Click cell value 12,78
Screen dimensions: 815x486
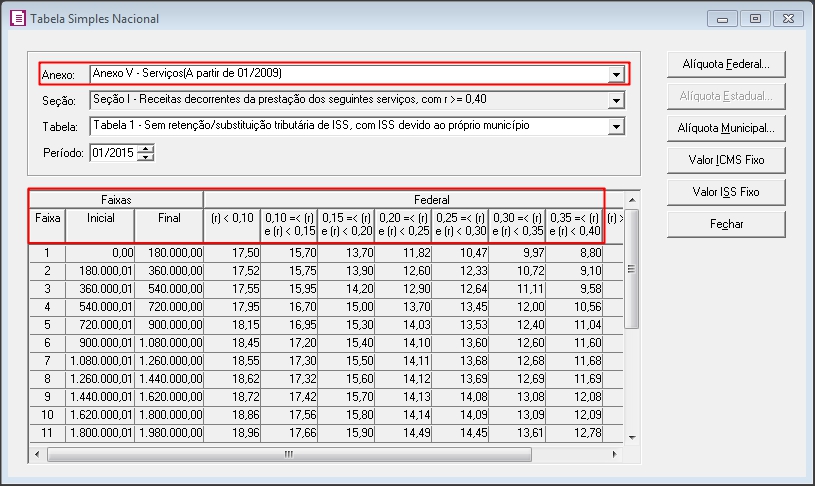pos(574,433)
